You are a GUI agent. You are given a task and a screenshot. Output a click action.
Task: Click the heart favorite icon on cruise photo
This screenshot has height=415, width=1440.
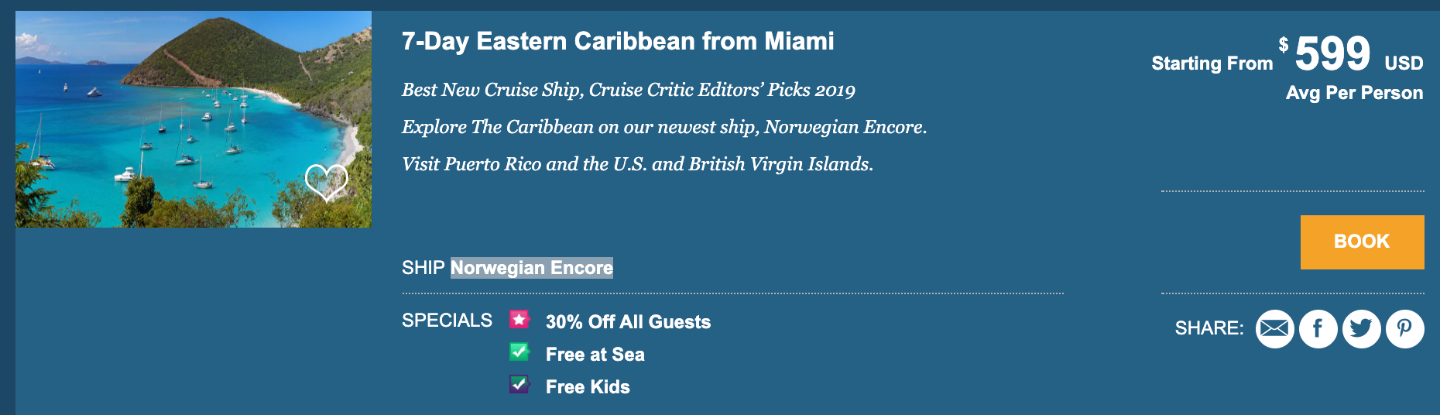point(326,182)
